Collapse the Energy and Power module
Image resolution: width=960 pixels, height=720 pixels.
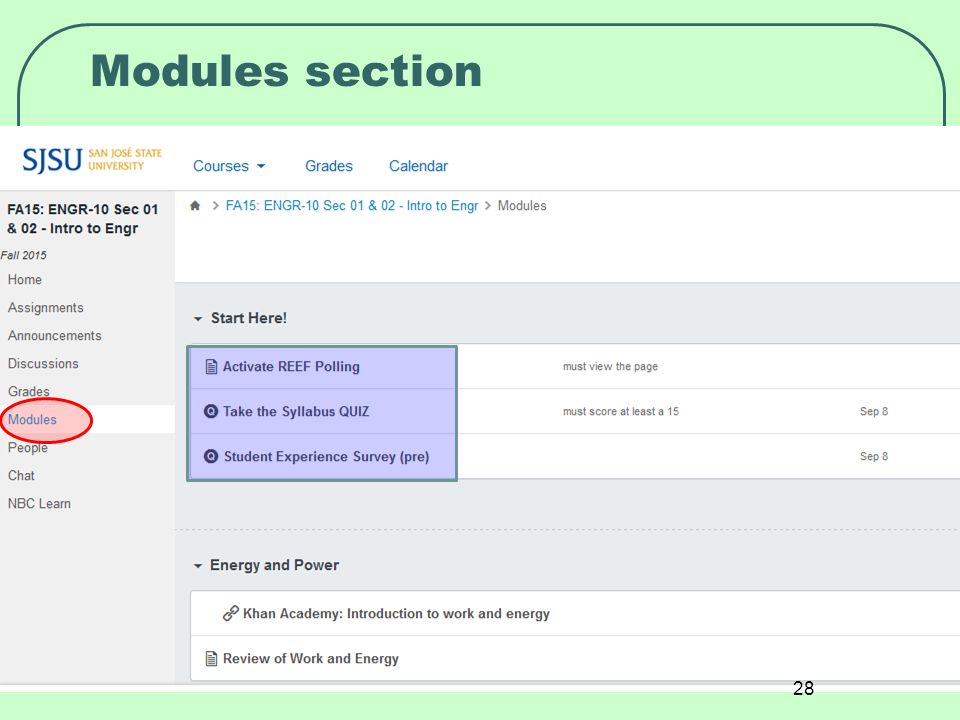tap(198, 566)
